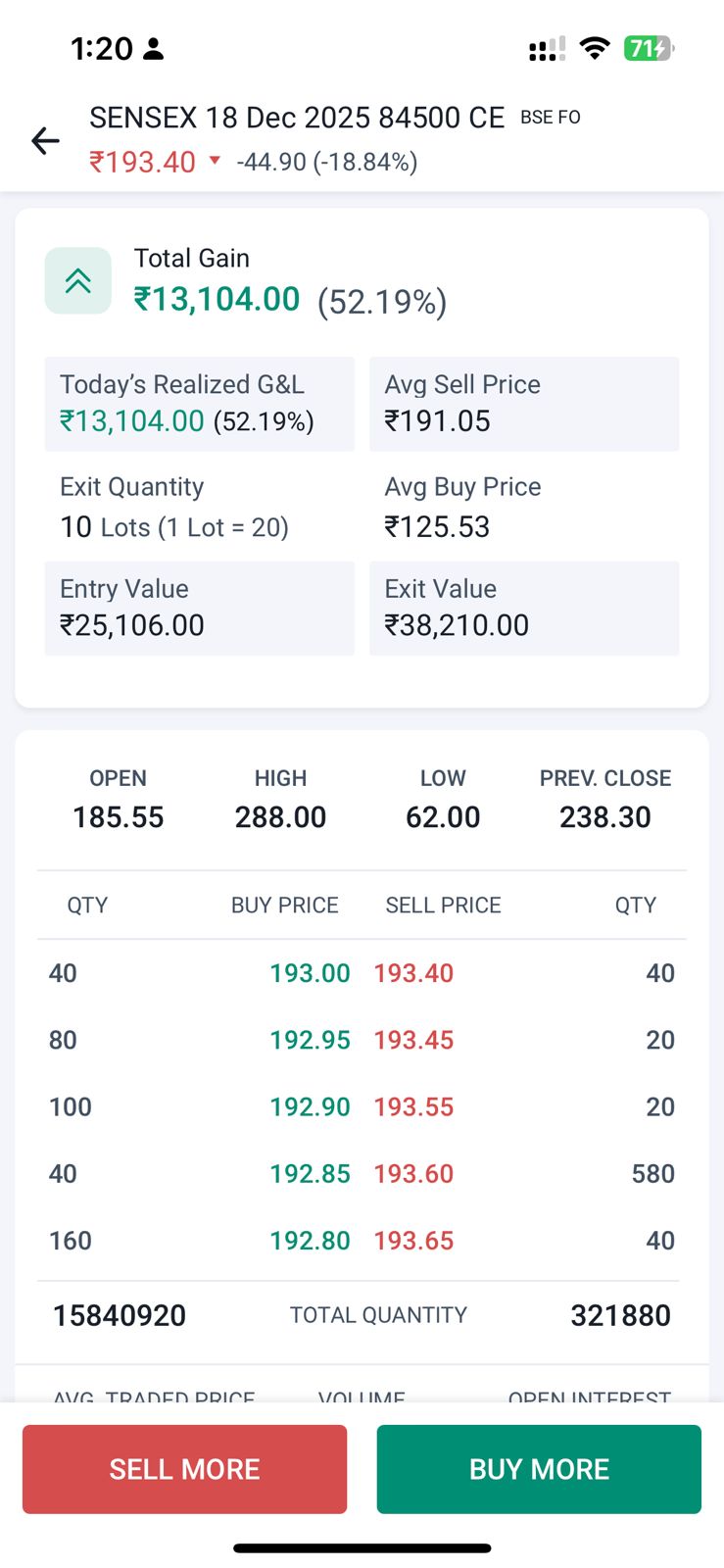Tap the person icon beside the clock
Viewport: 724px width, 1568px height.
coord(154,49)
